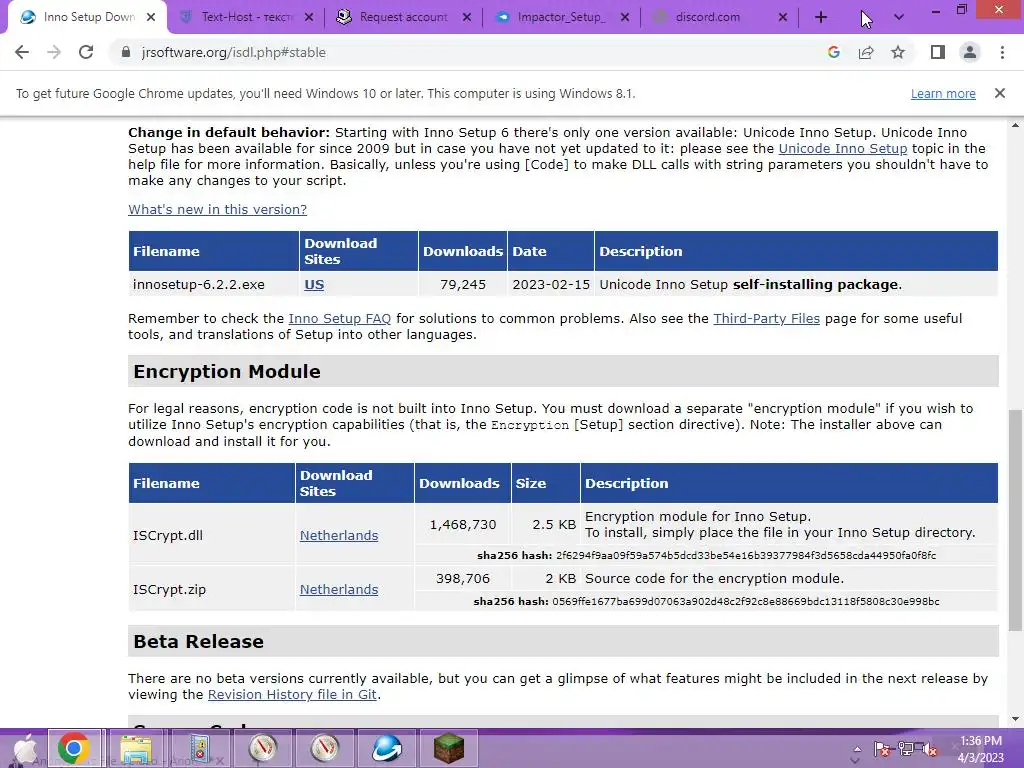Click the Chrome taskbar icon

(x=74, y=748)
